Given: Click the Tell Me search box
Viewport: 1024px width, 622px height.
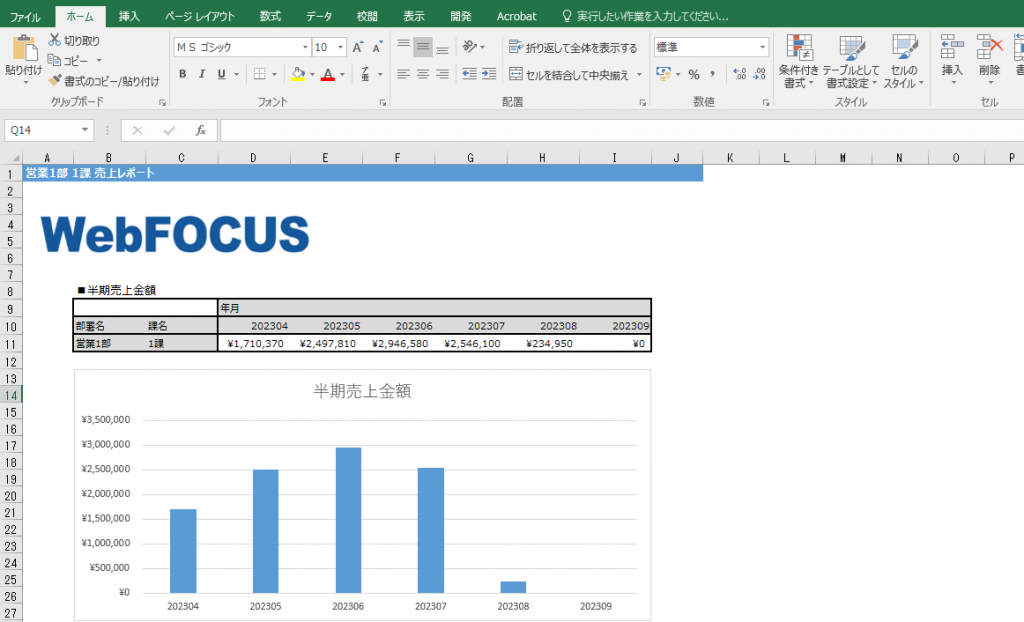Looking at the screenshot, I should tap(645, 16).
